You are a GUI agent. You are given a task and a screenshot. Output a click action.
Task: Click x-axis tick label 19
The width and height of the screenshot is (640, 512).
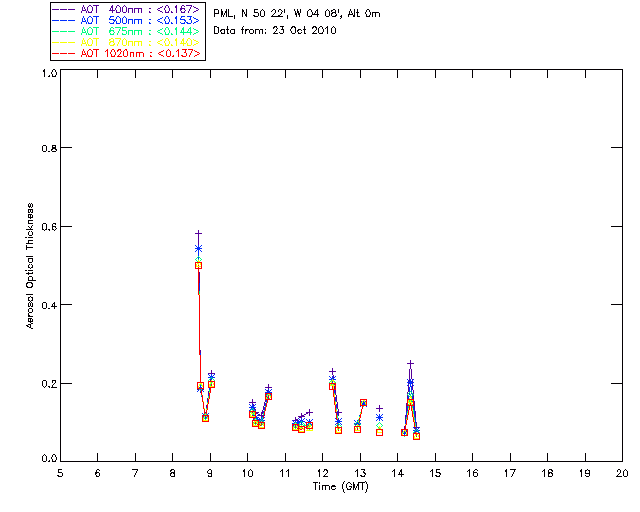[x=585, y=473]
